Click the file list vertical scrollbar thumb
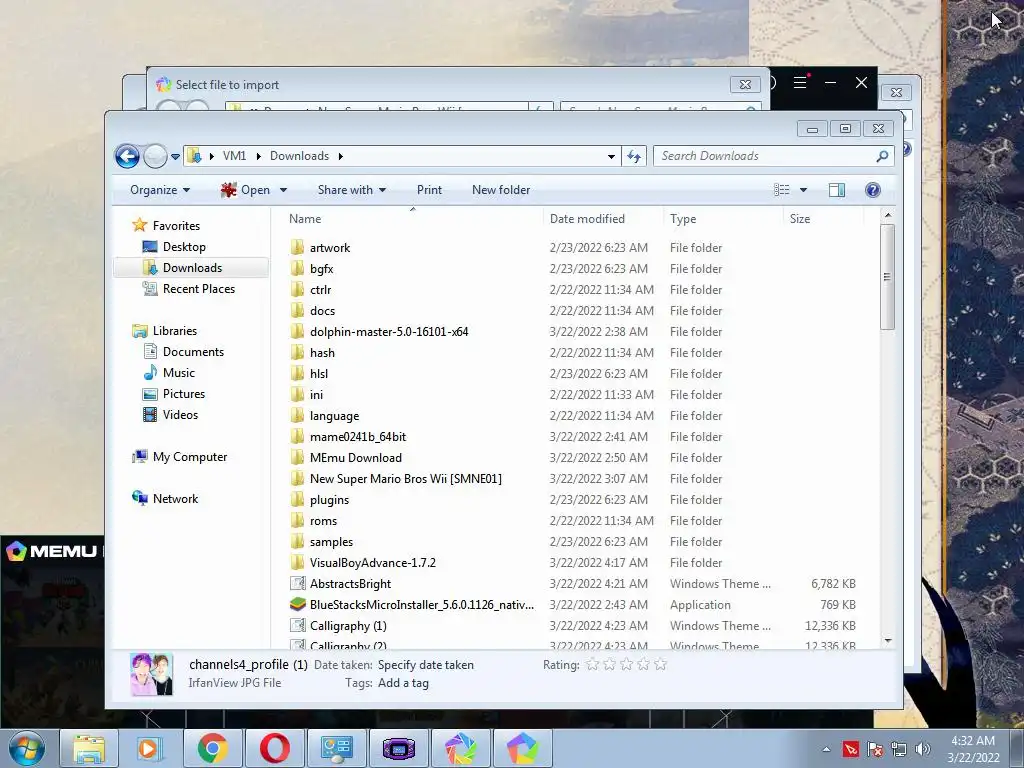1024x768 pixels. [887, 276]
